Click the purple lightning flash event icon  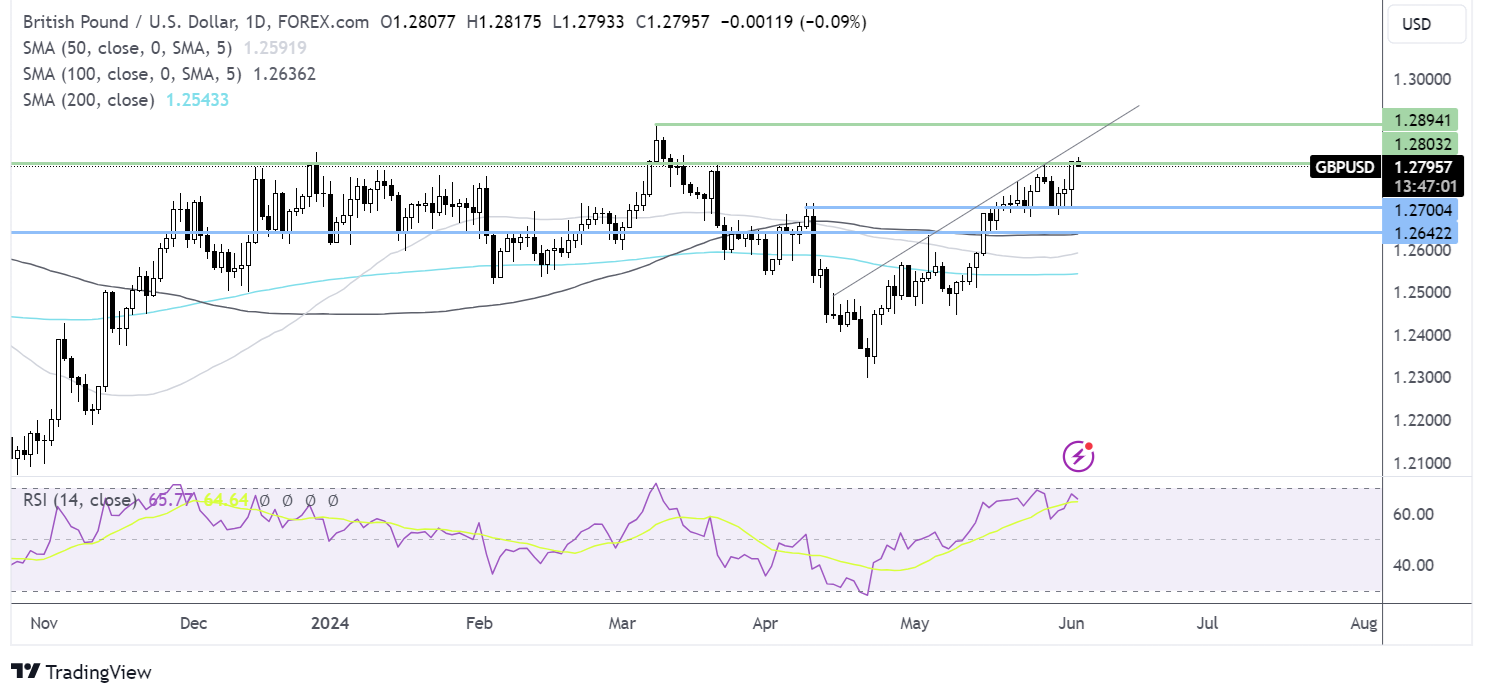coord(1078,457)
